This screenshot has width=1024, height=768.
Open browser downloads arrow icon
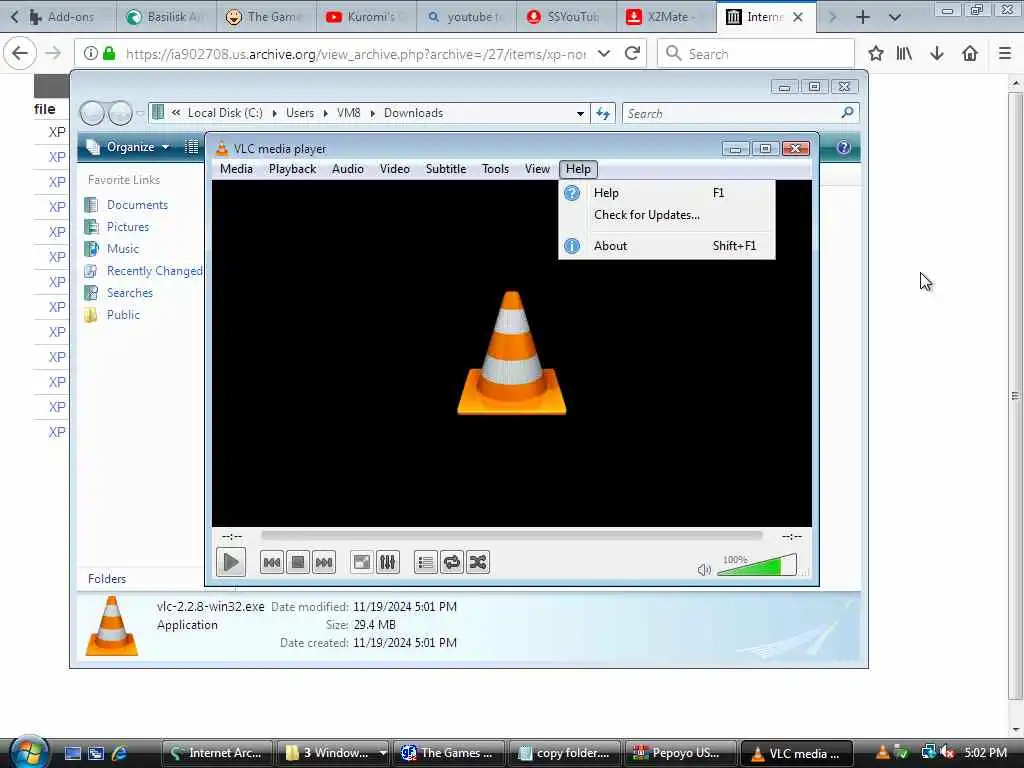tap(937, 54)
